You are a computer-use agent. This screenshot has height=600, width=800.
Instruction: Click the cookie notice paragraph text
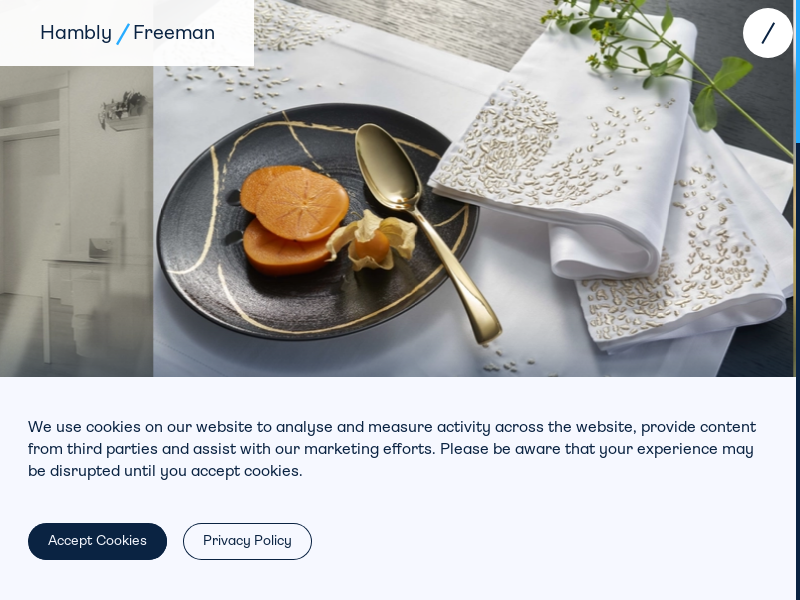coord(392,449)
